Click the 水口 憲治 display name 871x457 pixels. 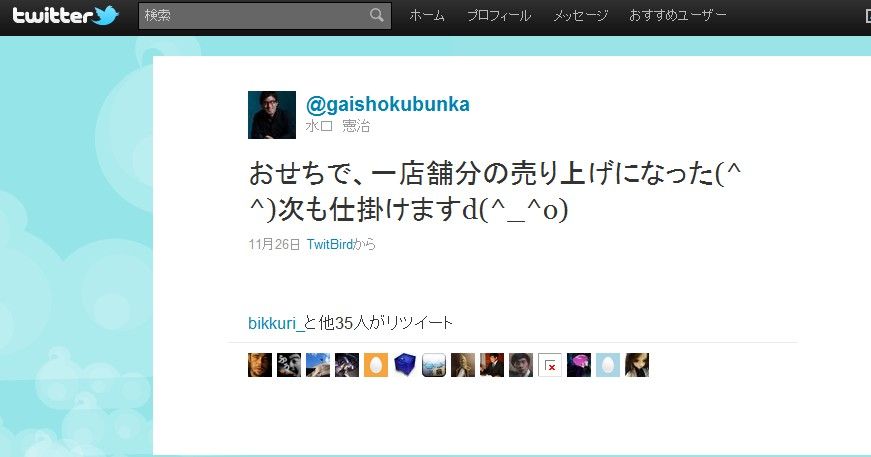tap(338, 126)
